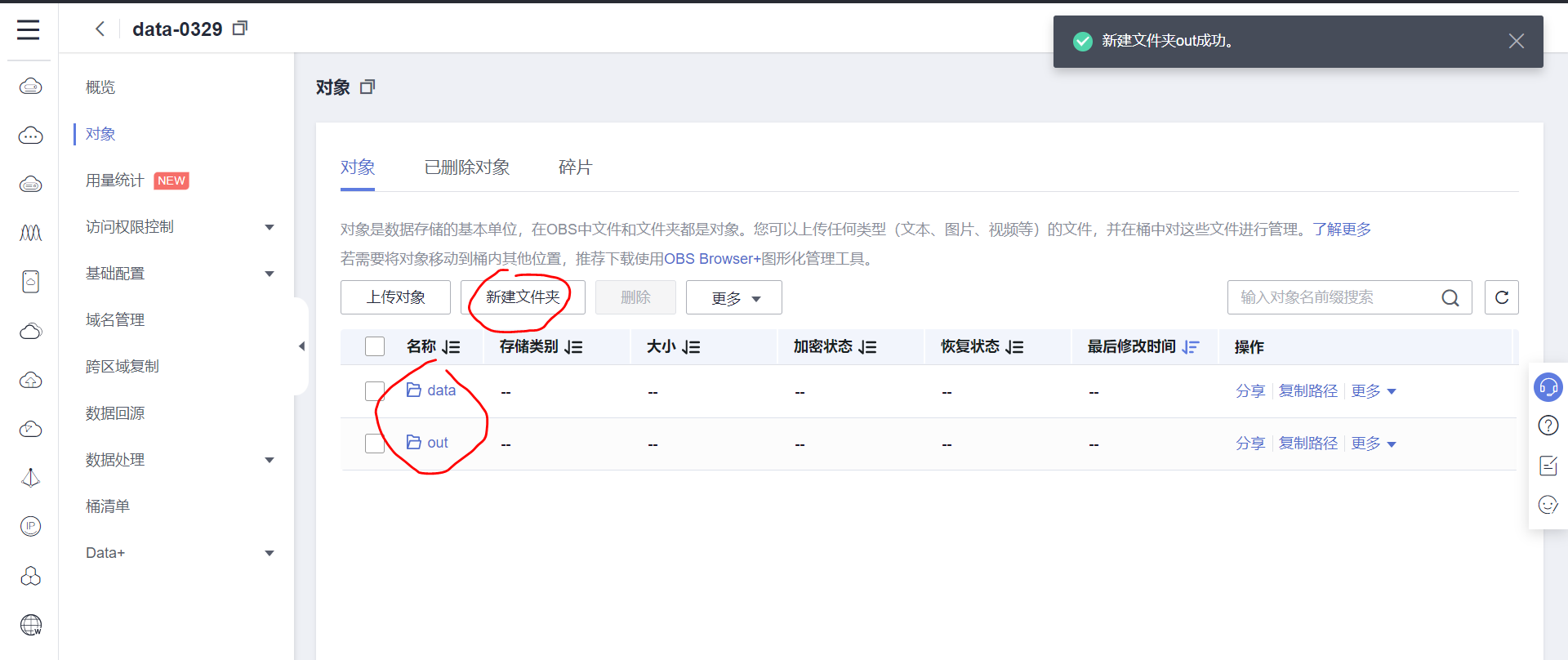Open the 更多 toolbar dropdown
The width and height of the screenshot is (1568, 660).
734,297
